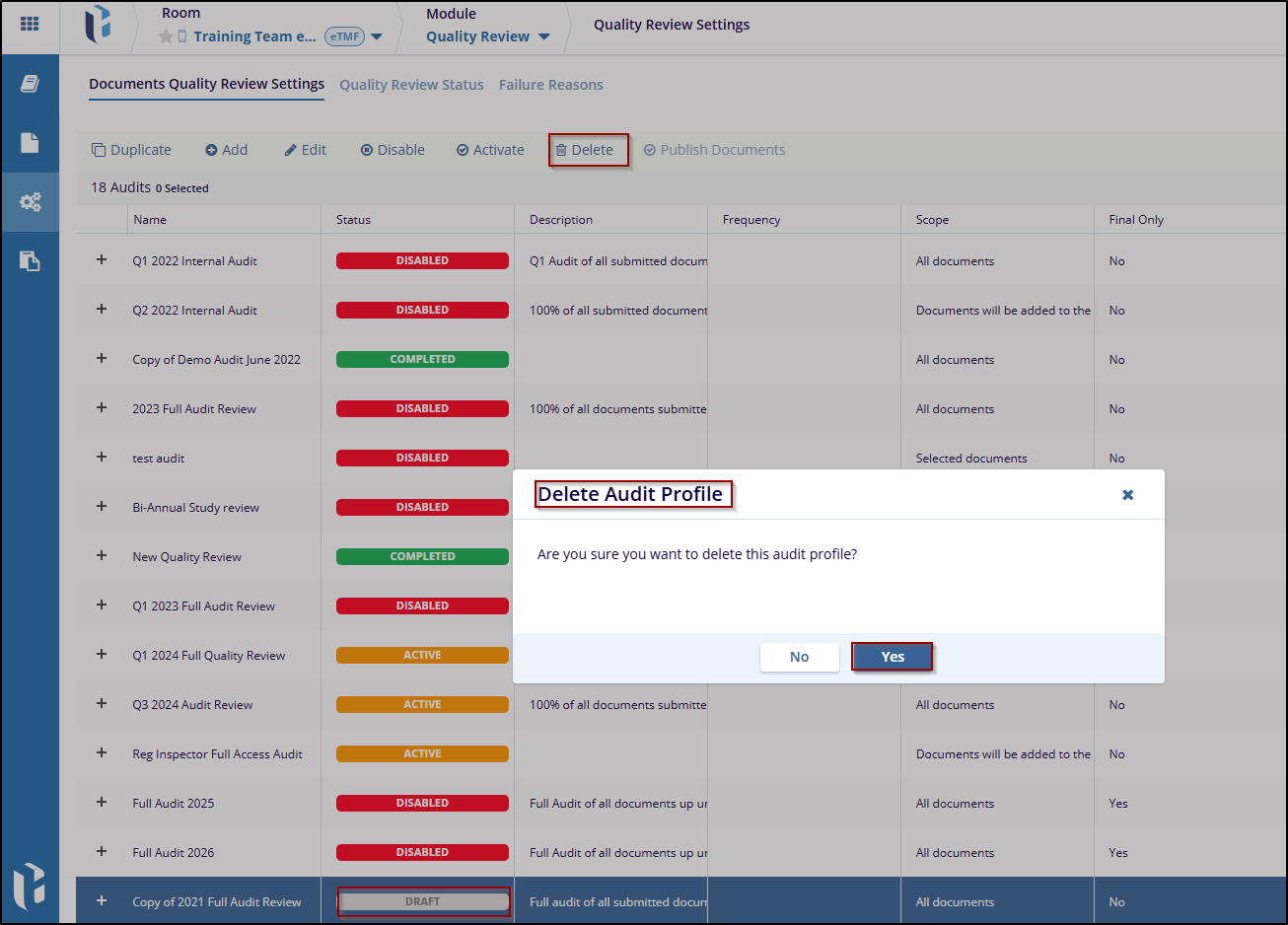The height and width of the screenshot is (925, 1288).
Task: Select the settings gears sidebar icon
Action: [30, 202]
